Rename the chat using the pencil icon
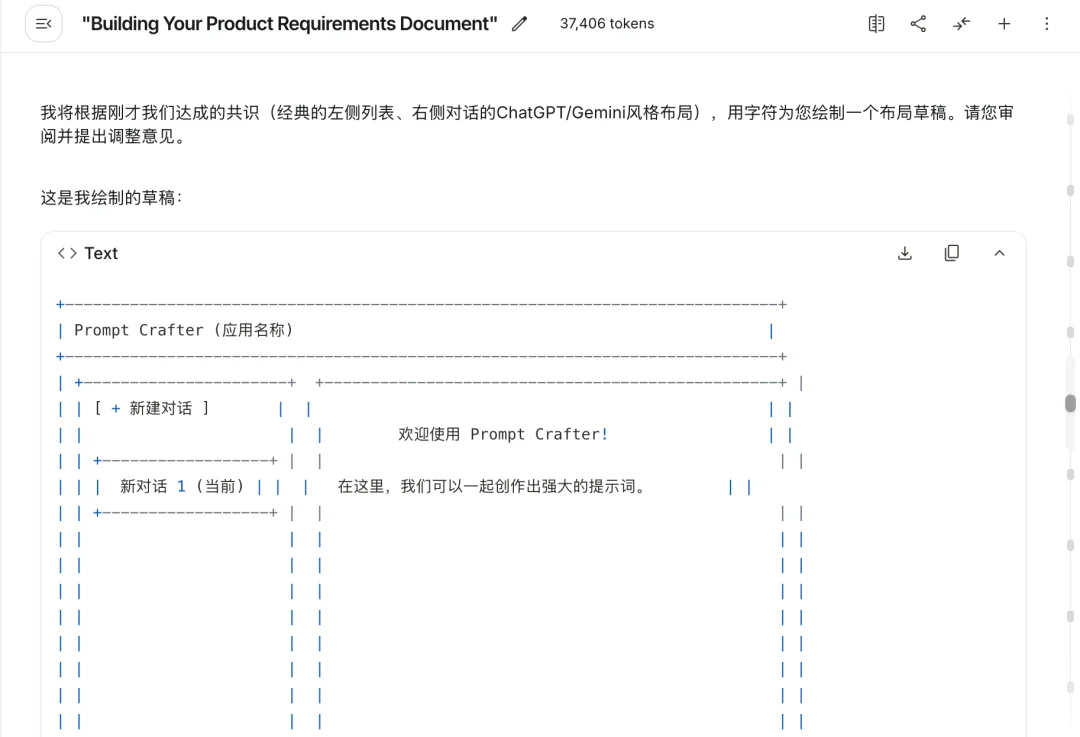 518,23
